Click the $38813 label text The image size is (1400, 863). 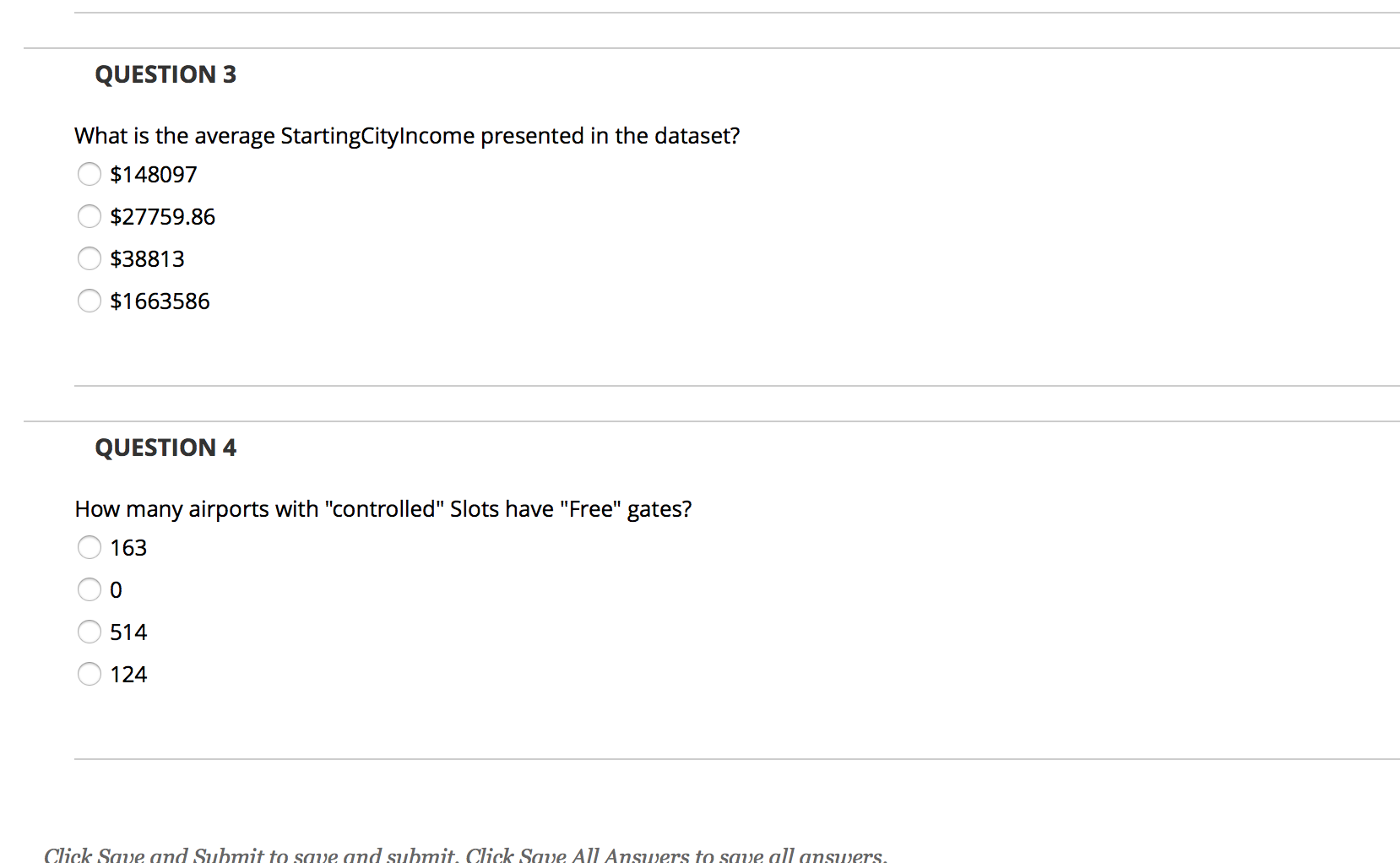(147, 259)
